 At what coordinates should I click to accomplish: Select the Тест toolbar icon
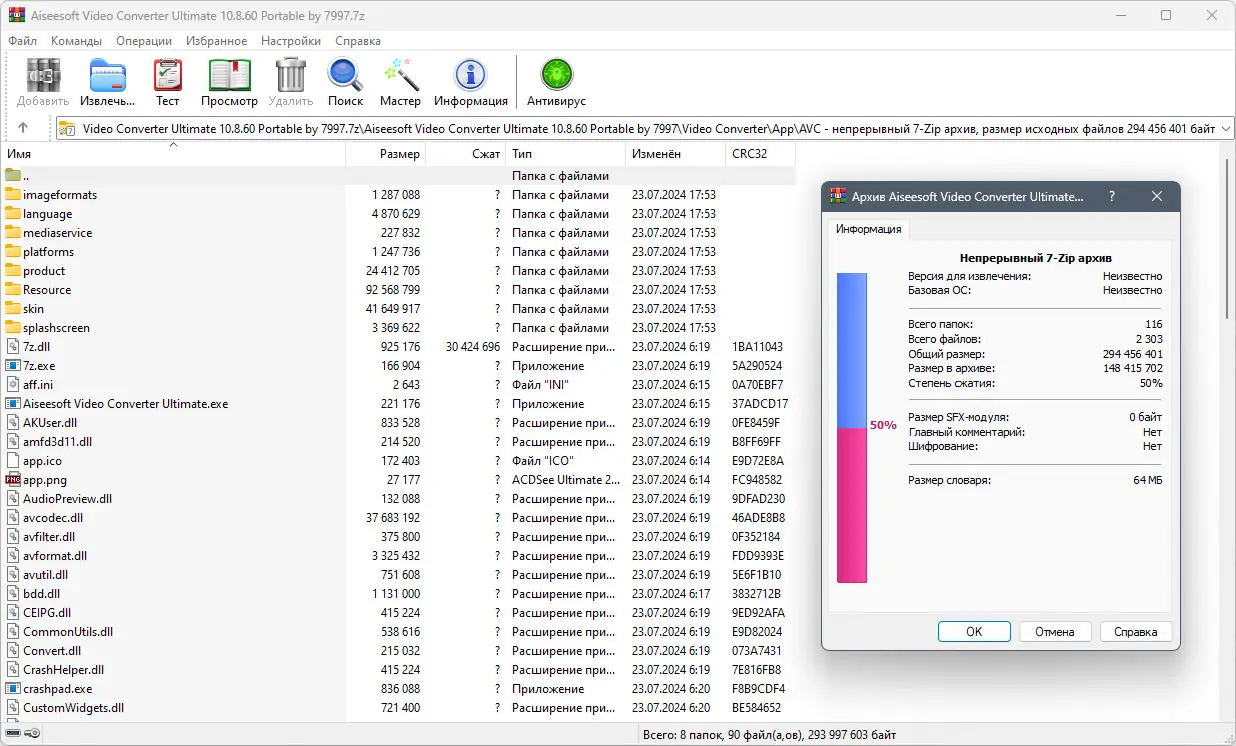(167, 82)
